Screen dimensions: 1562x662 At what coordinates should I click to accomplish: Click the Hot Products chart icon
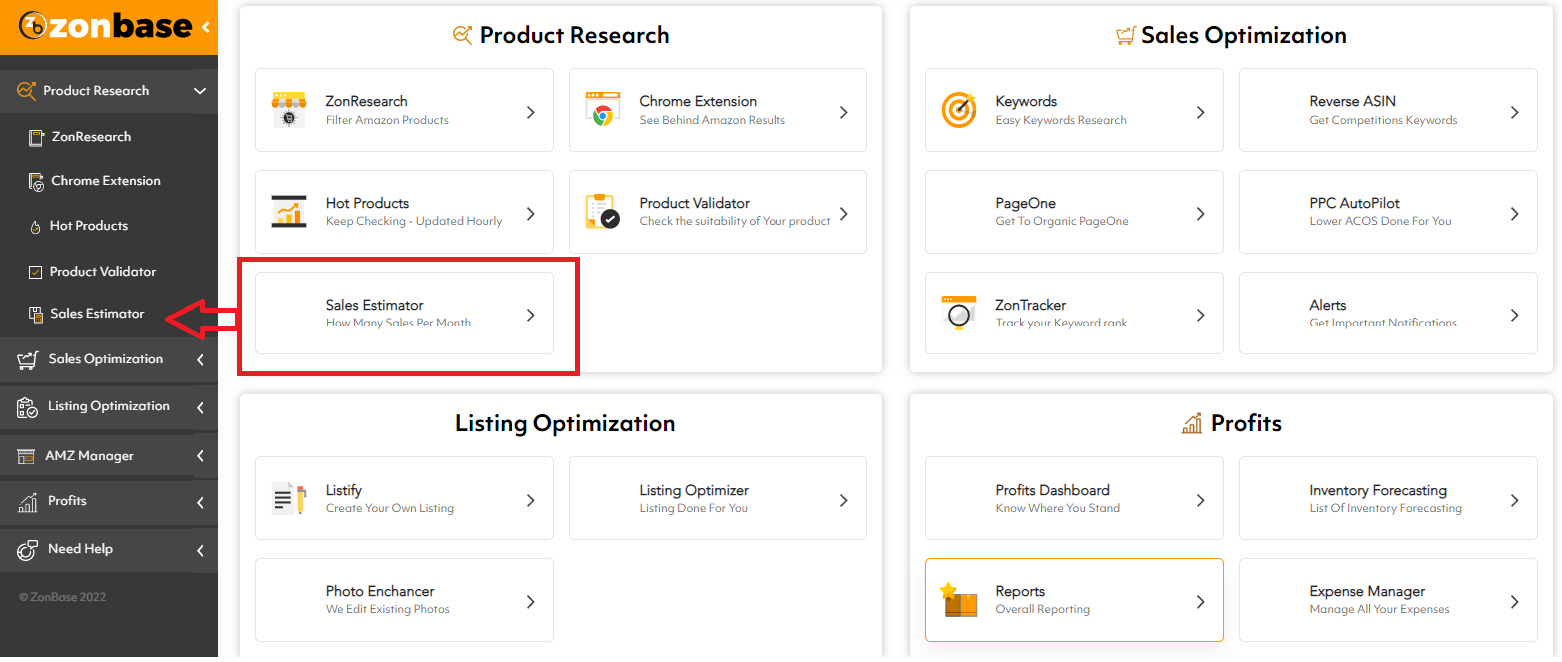289,211
